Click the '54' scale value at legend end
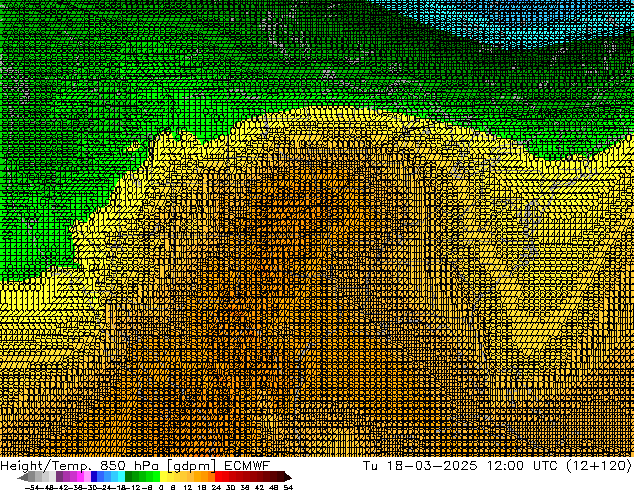Image resolution: width=634 pixels, height=490 pixels. pos(288,488)
